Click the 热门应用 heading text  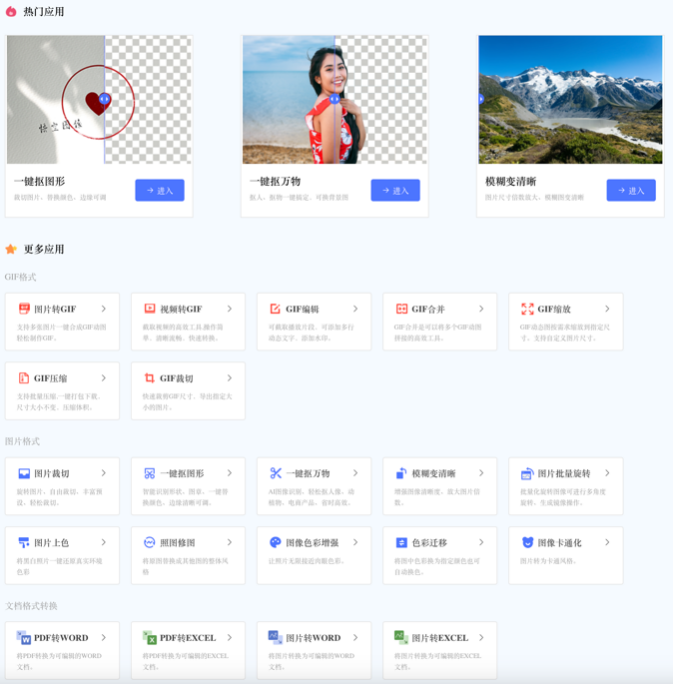pyautogui.click(x=44, y=12)
